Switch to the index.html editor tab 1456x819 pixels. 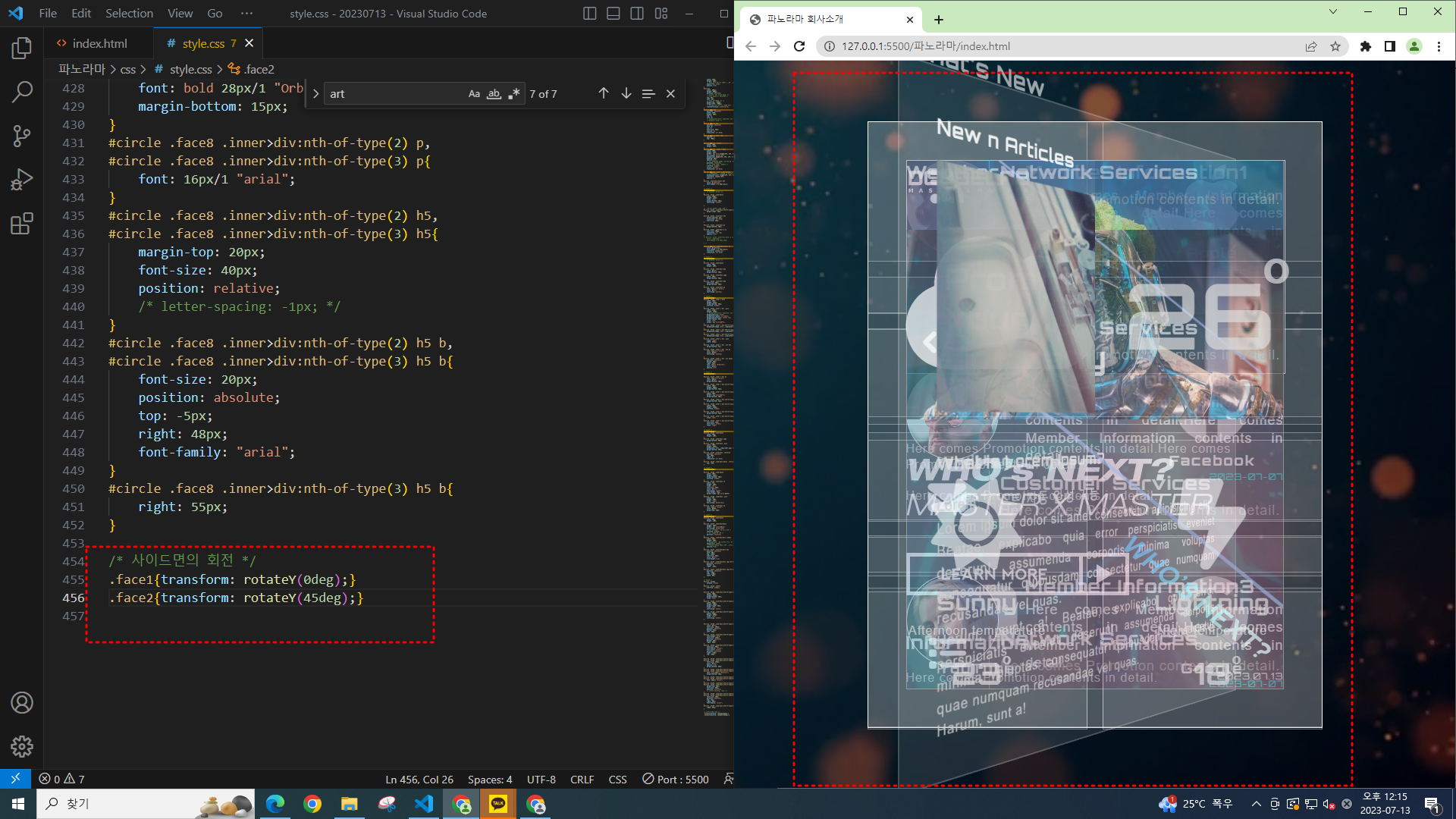tap(99, 43)
